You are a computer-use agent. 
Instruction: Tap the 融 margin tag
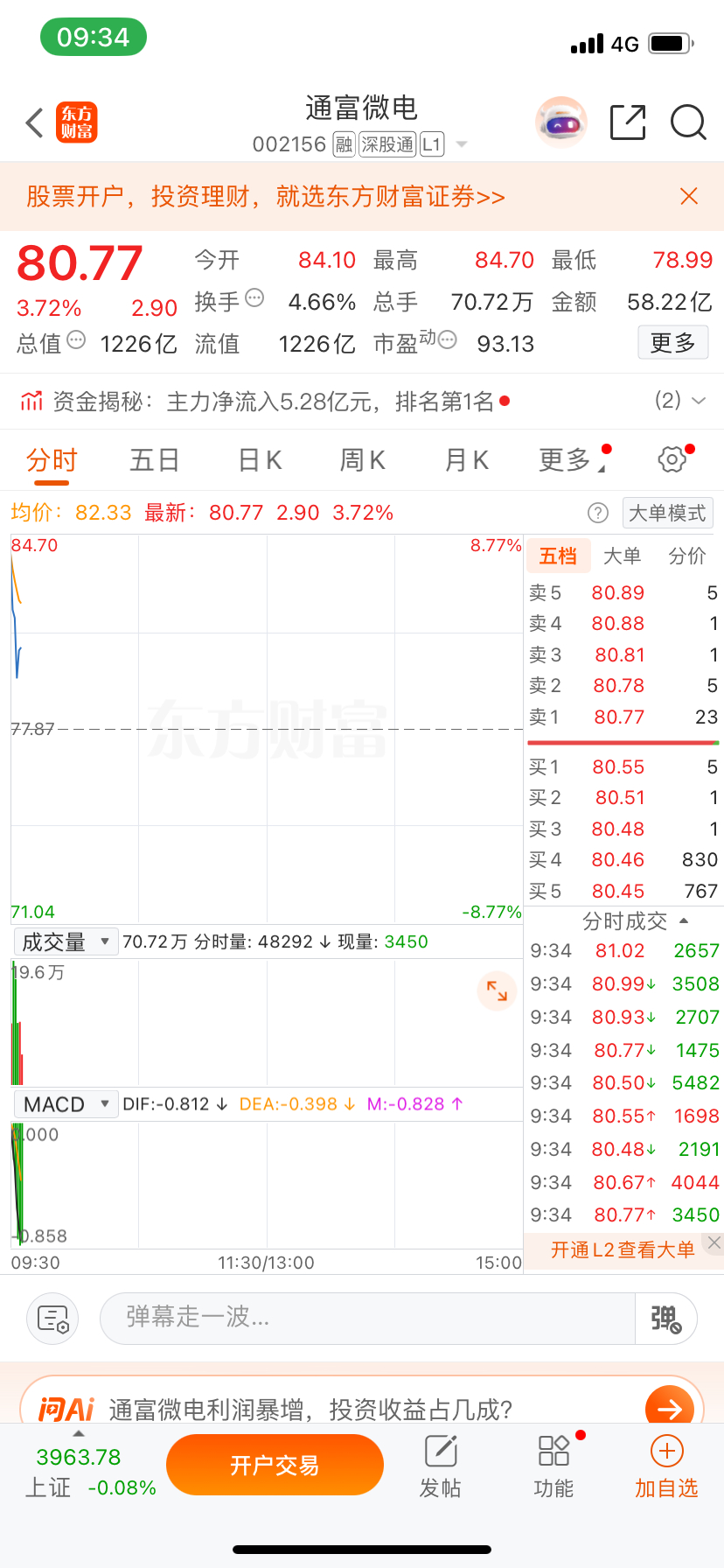tap(345, 144)
